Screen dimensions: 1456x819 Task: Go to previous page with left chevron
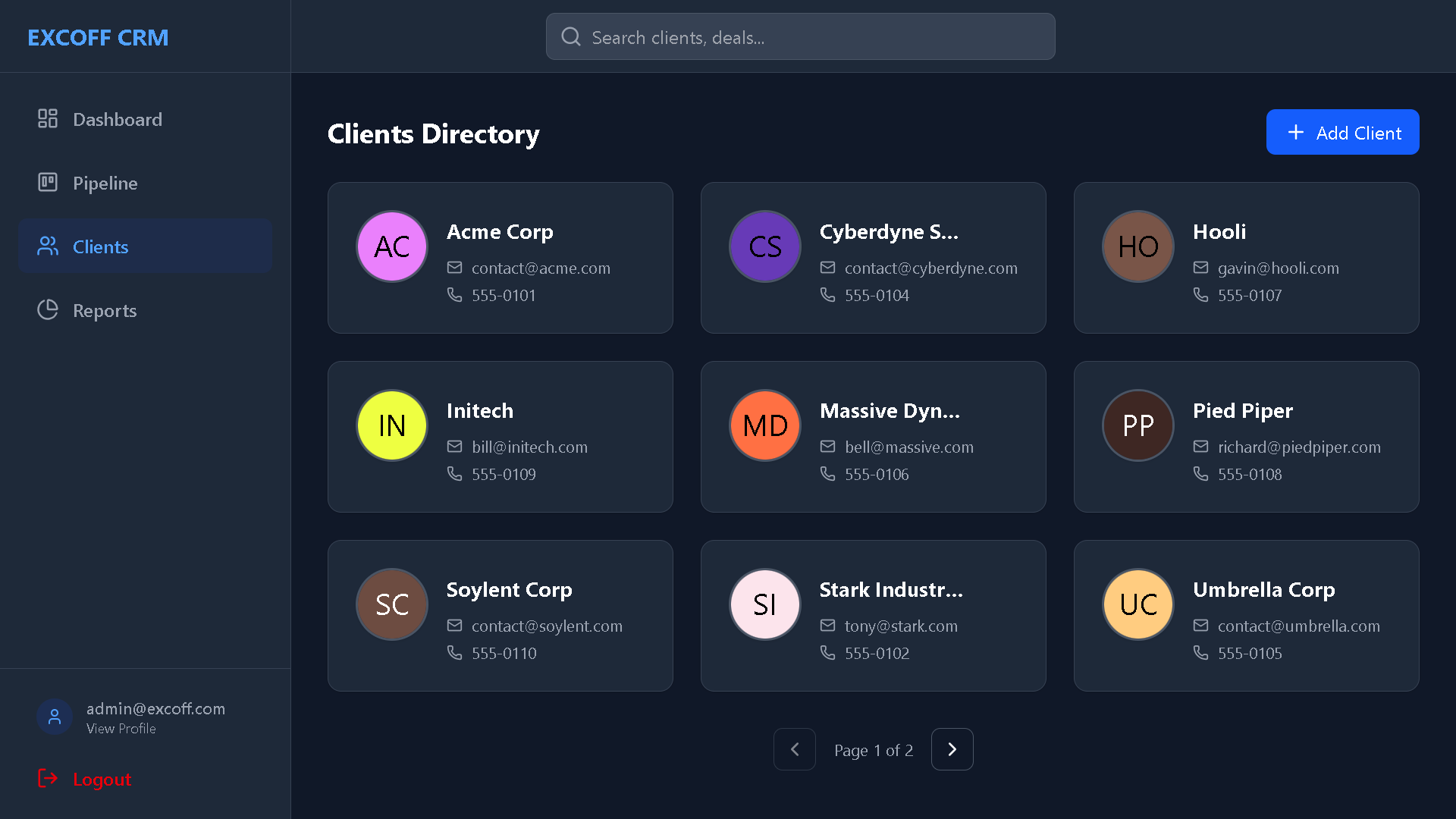coord(795,749)
